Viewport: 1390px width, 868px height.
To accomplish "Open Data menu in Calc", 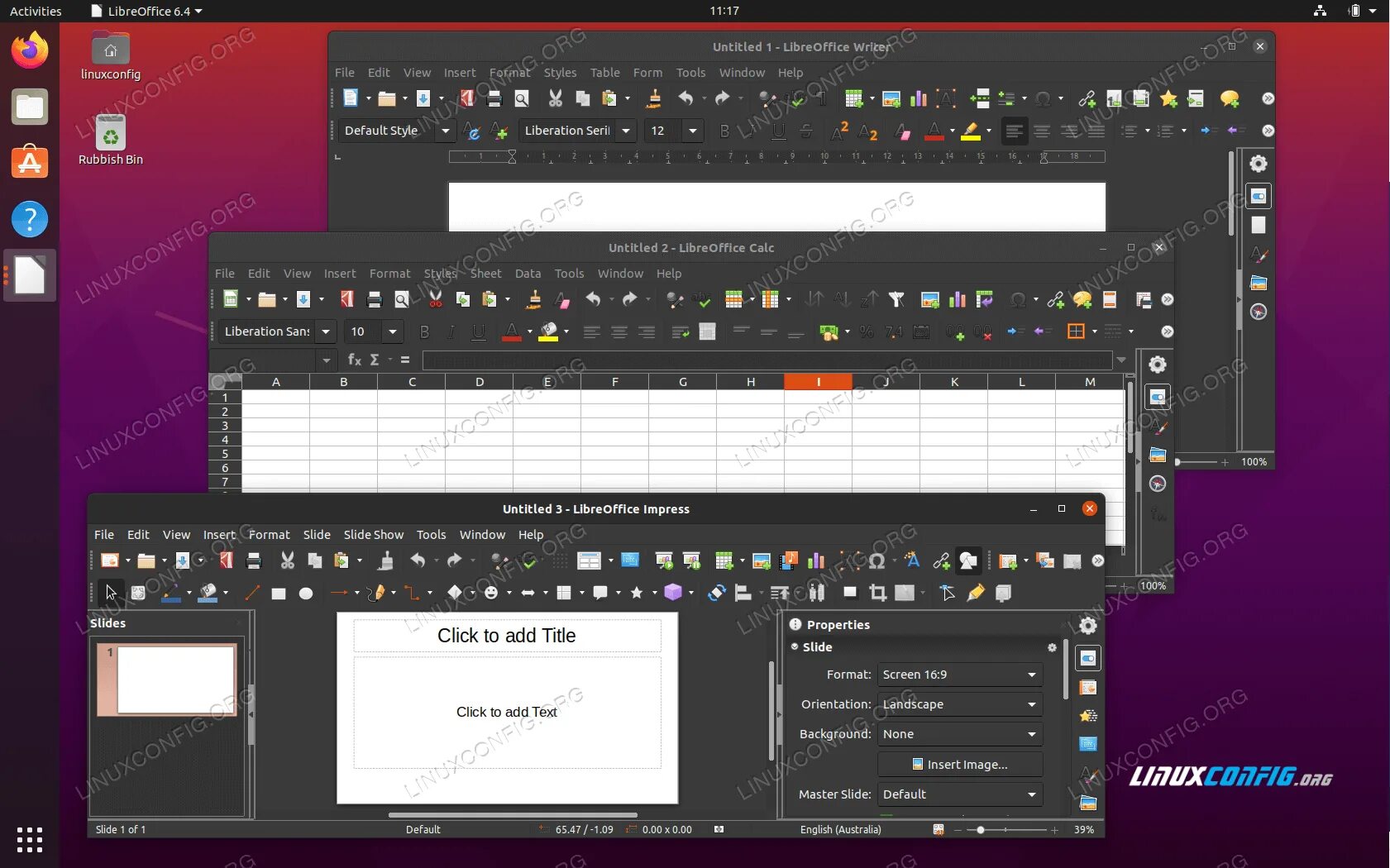I will [528, 274].
